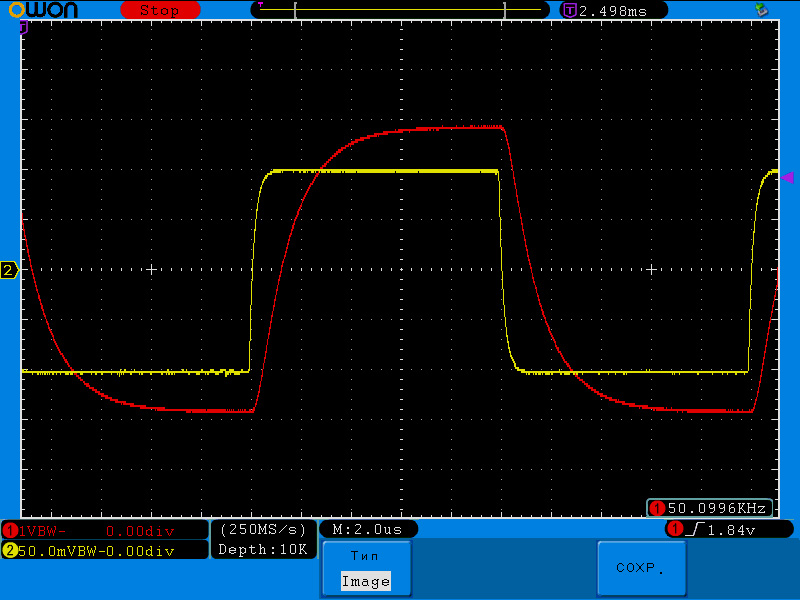Select the 2.498ms horizontal trigger time readout
Screen dimensions: 800x600
(613, 11)
